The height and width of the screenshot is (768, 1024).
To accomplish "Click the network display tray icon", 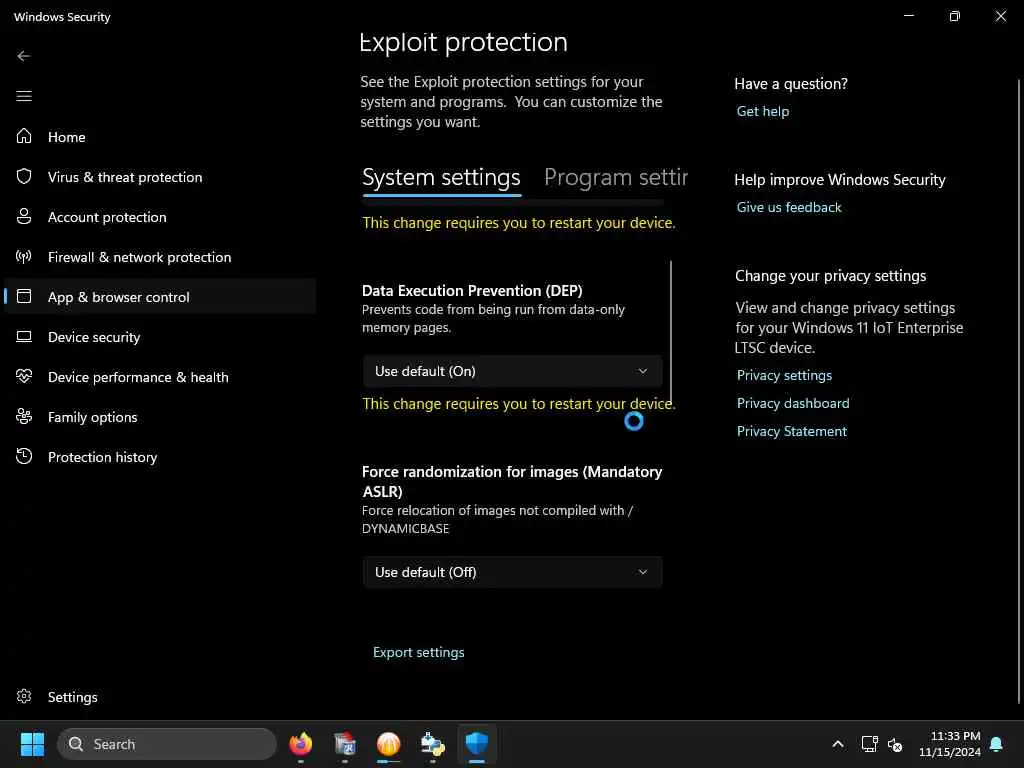I will (x=869, y=744).
